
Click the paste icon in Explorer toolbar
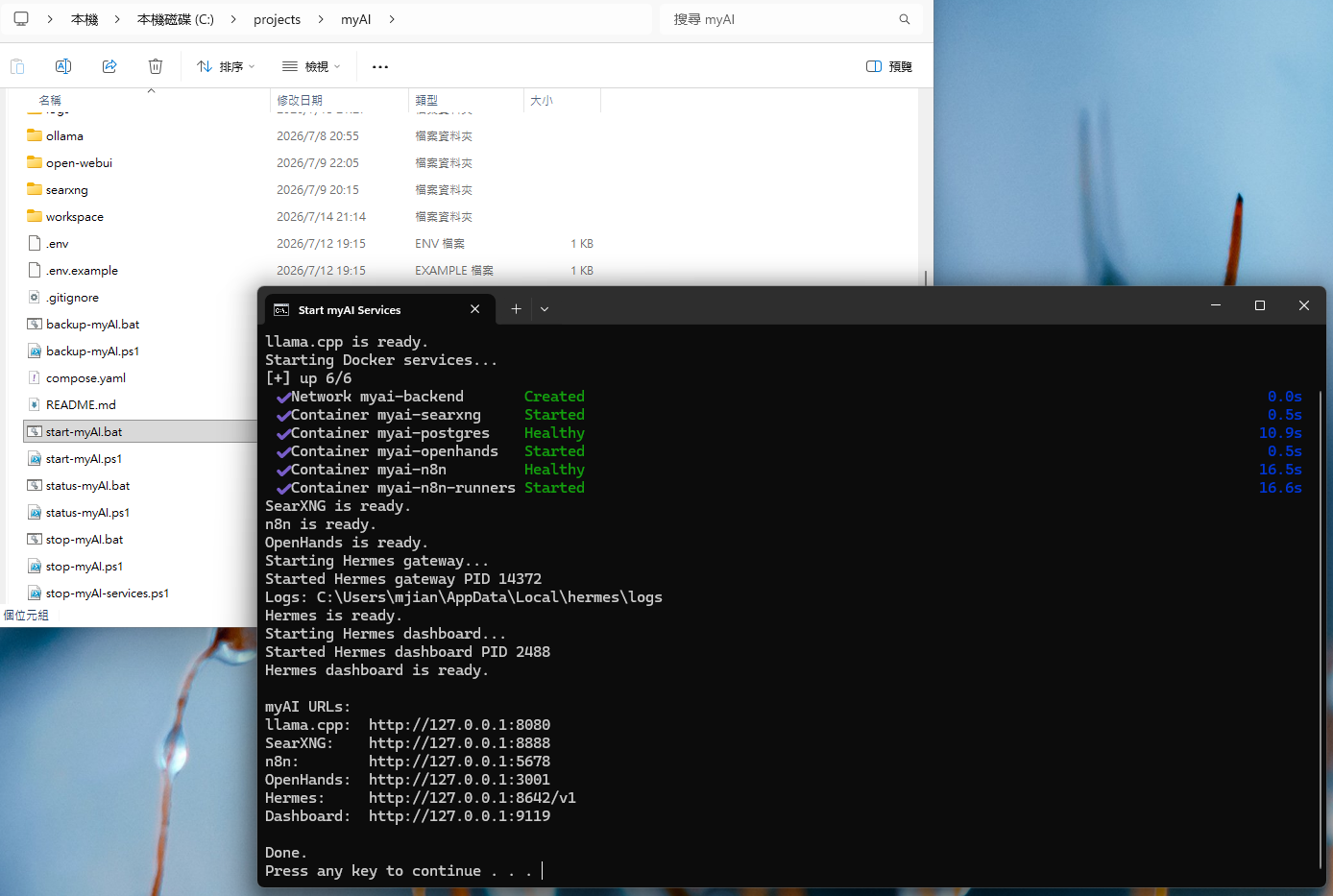(17, 66)
